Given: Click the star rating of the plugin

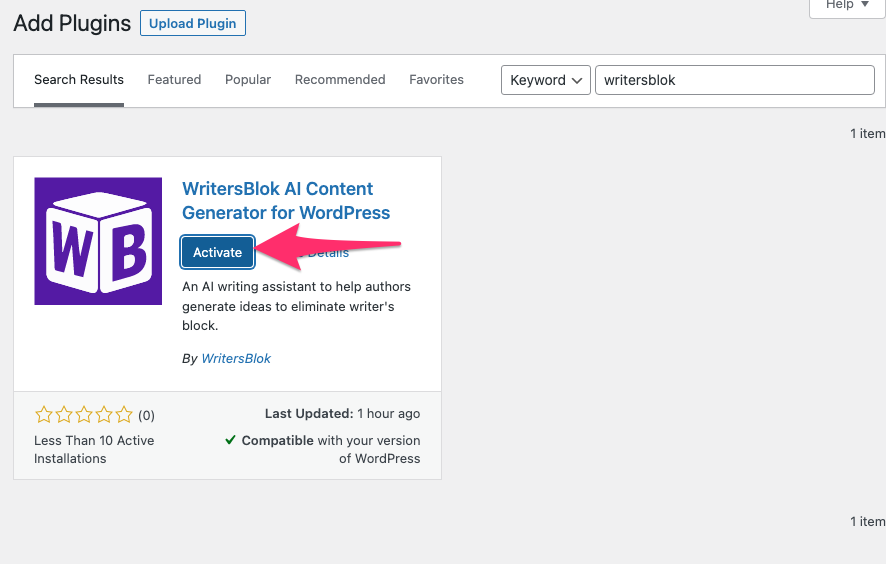Looking at the screenshot, I should pyautogui.click(x=84, y=415).
